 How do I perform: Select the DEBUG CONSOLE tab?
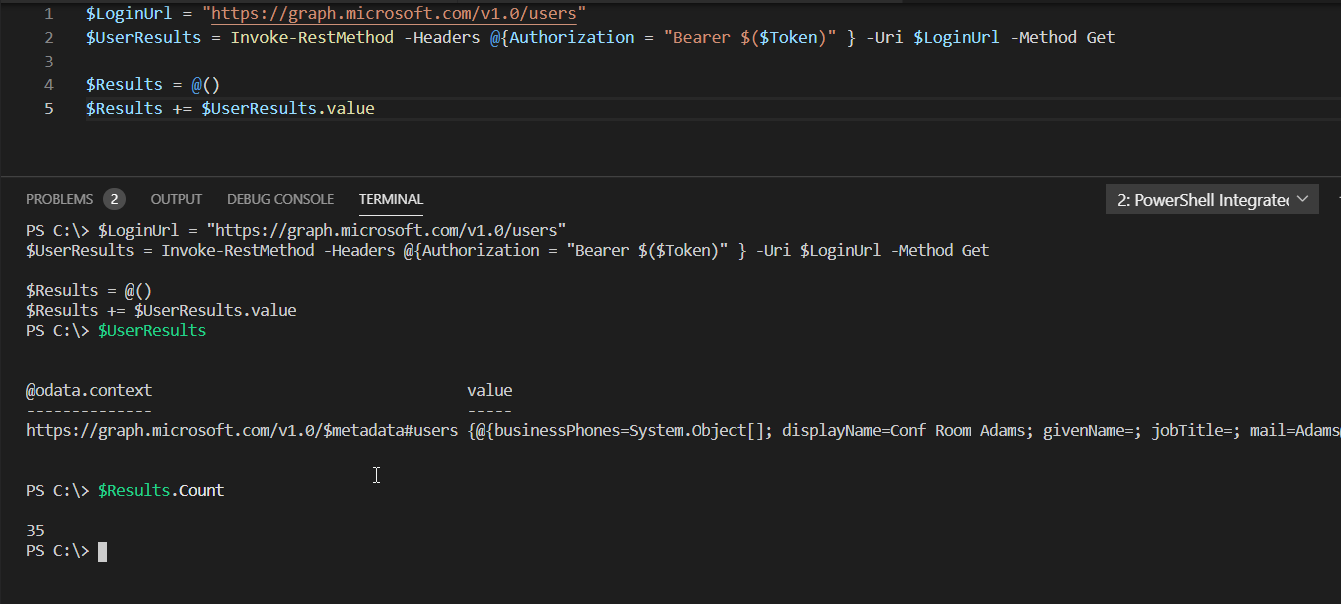pos(280,199)
